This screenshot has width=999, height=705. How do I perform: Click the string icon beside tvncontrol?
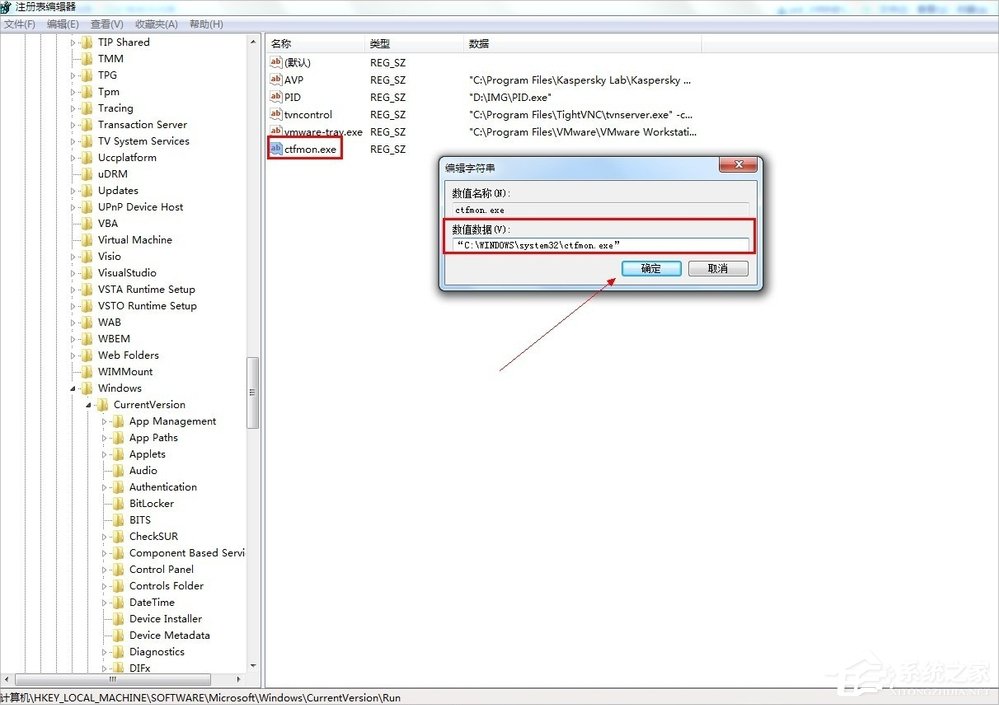pyautogui.click(x=278, y=114)
